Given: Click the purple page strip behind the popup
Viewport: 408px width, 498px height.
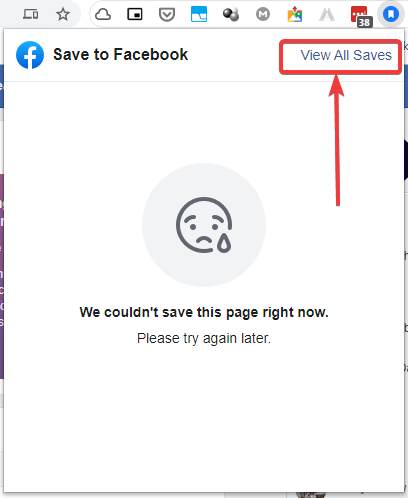Looking at the screenshot, I should (x=2, y=276).
